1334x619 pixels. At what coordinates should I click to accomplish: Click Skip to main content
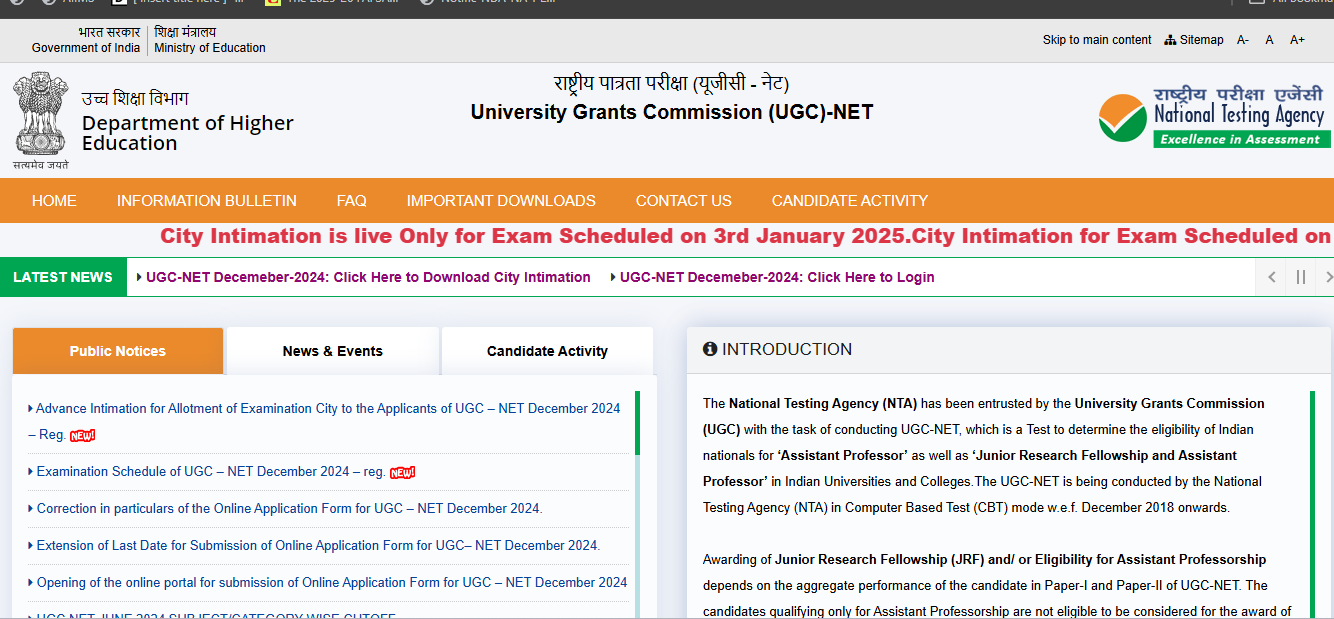click(1096, 39)
